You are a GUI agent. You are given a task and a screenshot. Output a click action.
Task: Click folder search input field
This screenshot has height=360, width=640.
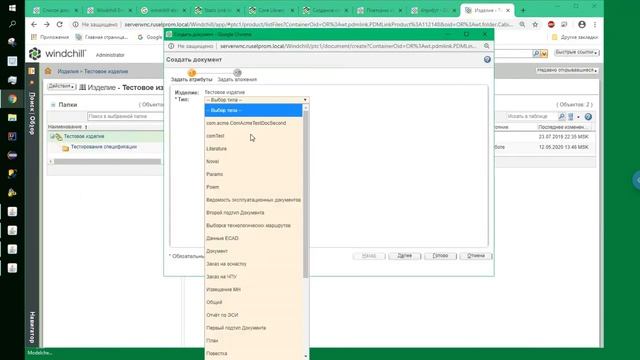click(124, 116)
